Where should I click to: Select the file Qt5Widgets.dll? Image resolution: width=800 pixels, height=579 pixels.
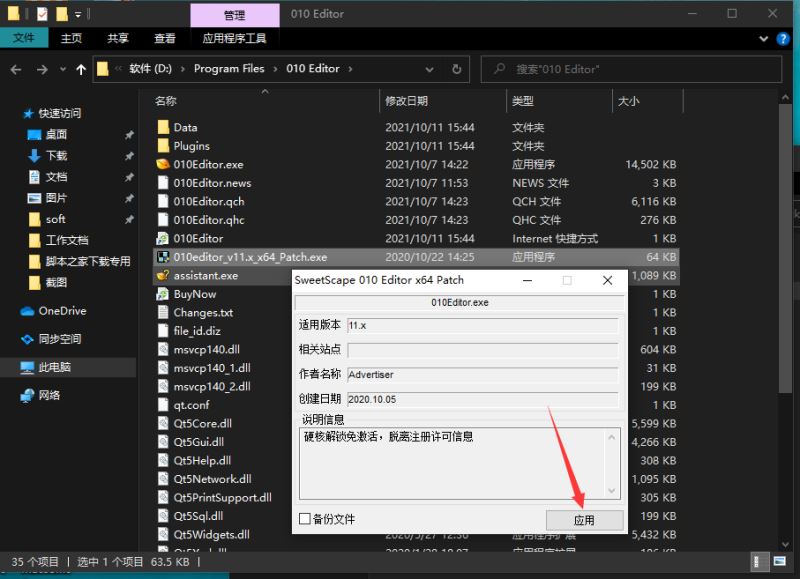[211, 535]
